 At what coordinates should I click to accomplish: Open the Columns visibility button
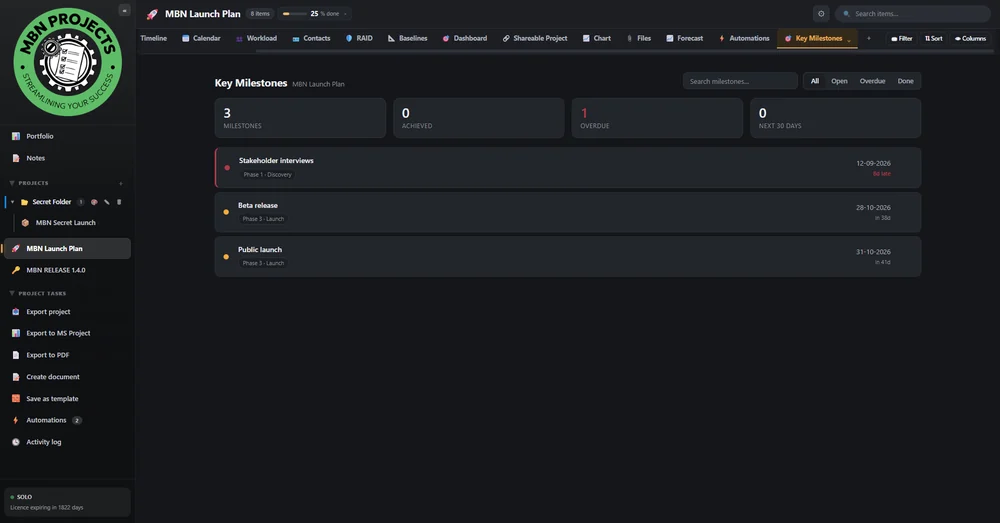pyautogui.click(x=970, y=38)
